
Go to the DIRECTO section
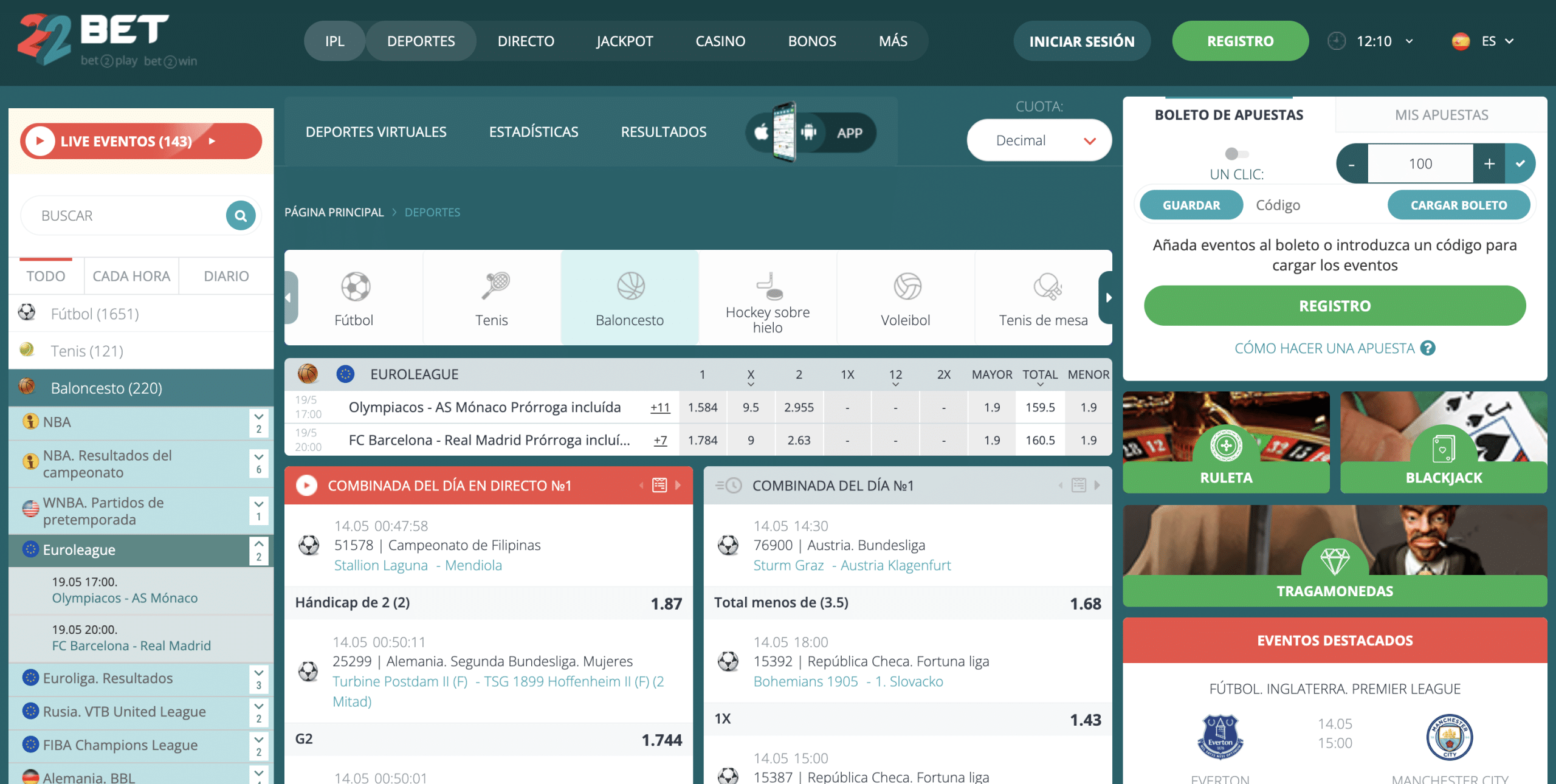click(x=526, y=41)
